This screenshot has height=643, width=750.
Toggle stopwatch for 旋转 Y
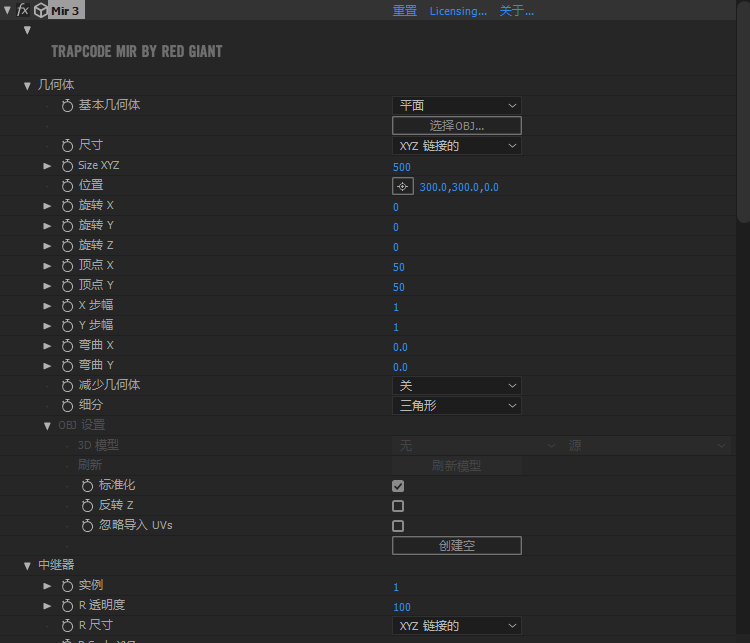coord(67,226)
